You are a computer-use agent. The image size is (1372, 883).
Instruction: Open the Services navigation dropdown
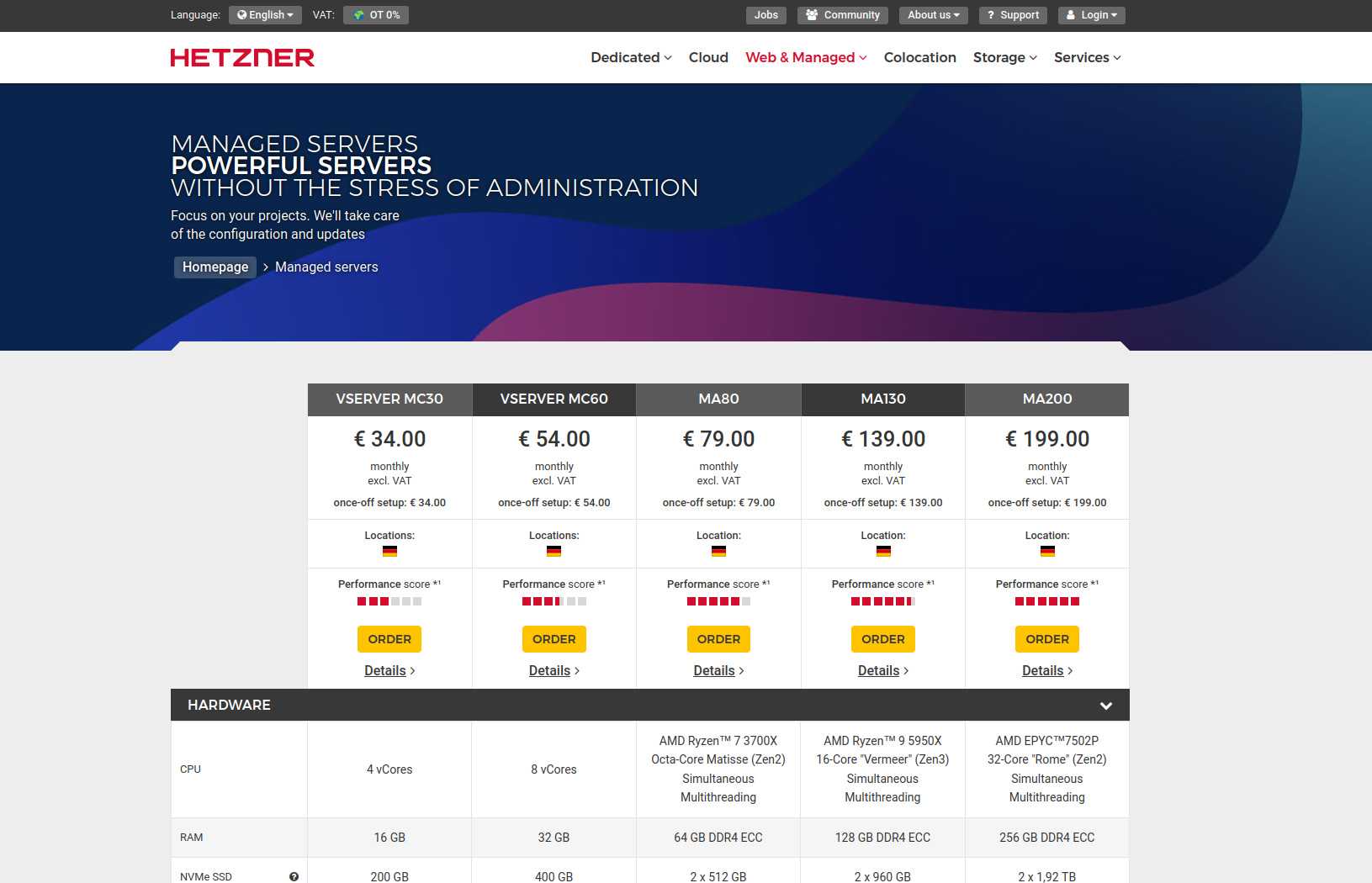coord(1086,57)
